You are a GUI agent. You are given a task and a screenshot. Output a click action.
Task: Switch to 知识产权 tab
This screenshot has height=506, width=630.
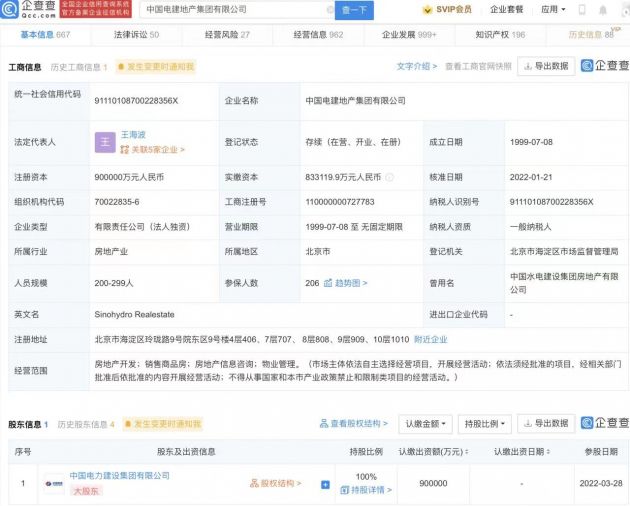point(500,35)
